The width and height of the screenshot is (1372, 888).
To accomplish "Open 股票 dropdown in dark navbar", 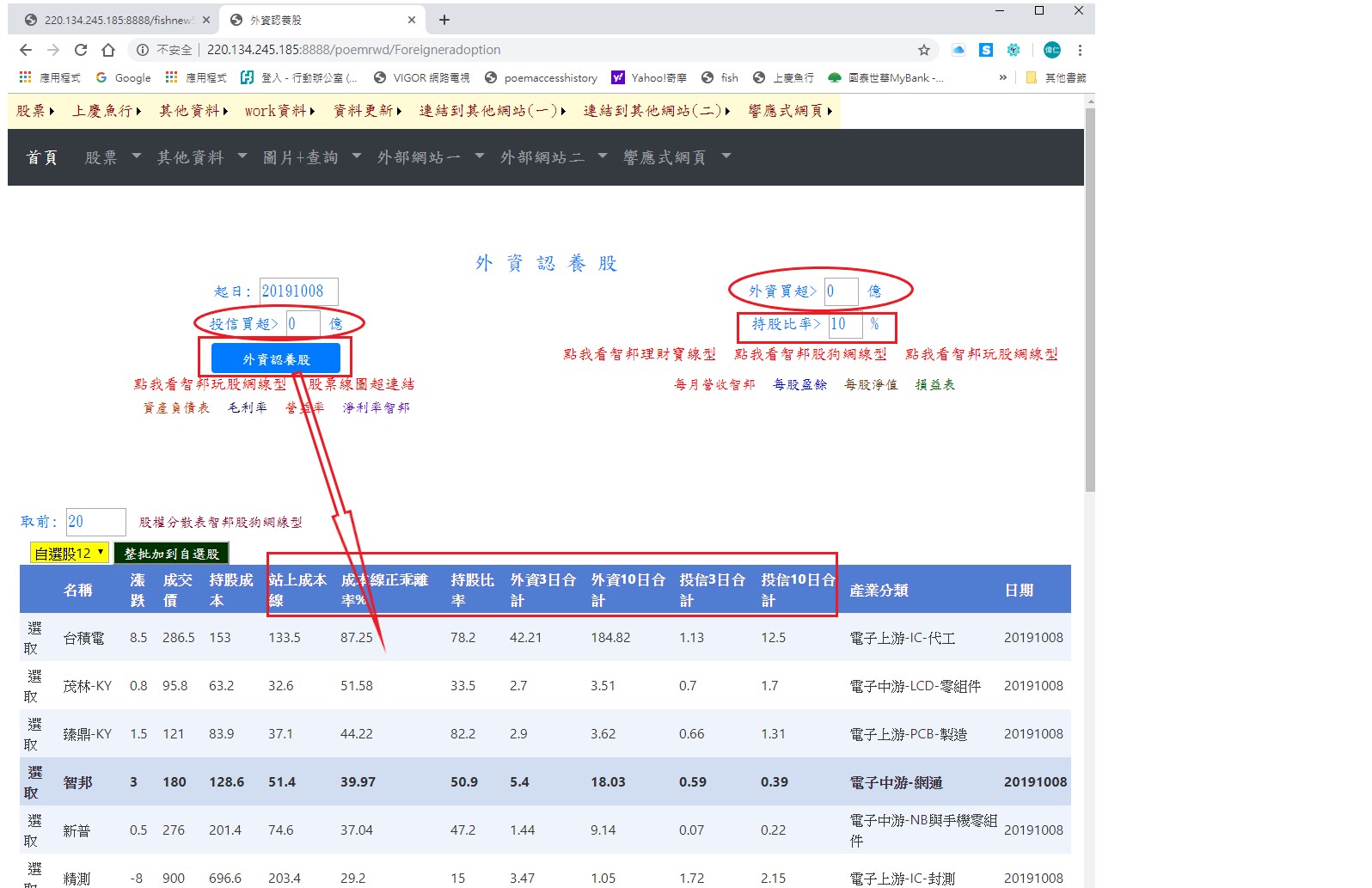I will (113, 157).
